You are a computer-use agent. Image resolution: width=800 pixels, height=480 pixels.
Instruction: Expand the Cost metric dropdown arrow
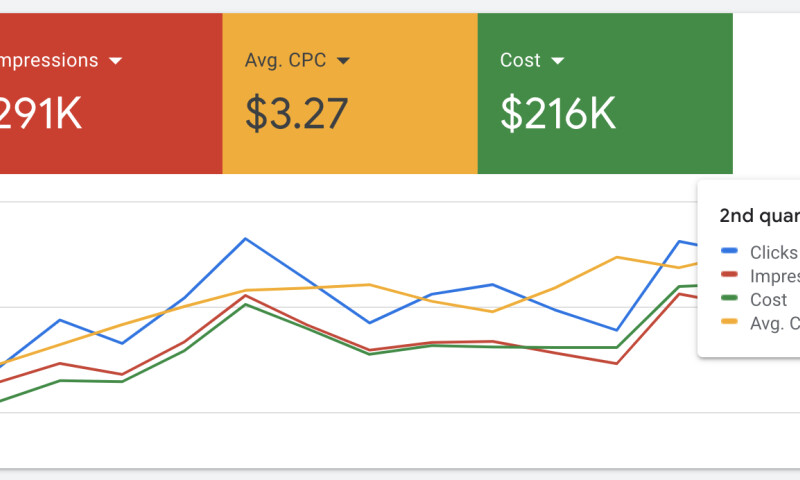click(557, 61)
